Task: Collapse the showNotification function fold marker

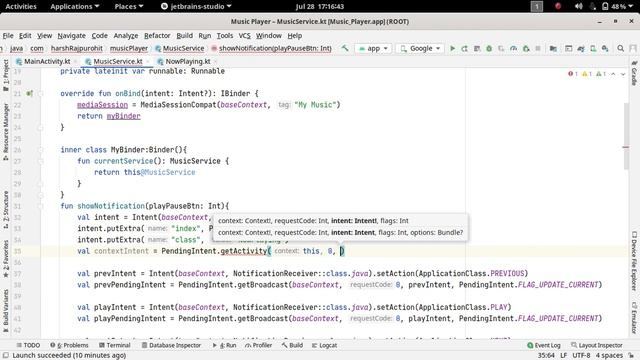Action: click(x=40, y=206)
